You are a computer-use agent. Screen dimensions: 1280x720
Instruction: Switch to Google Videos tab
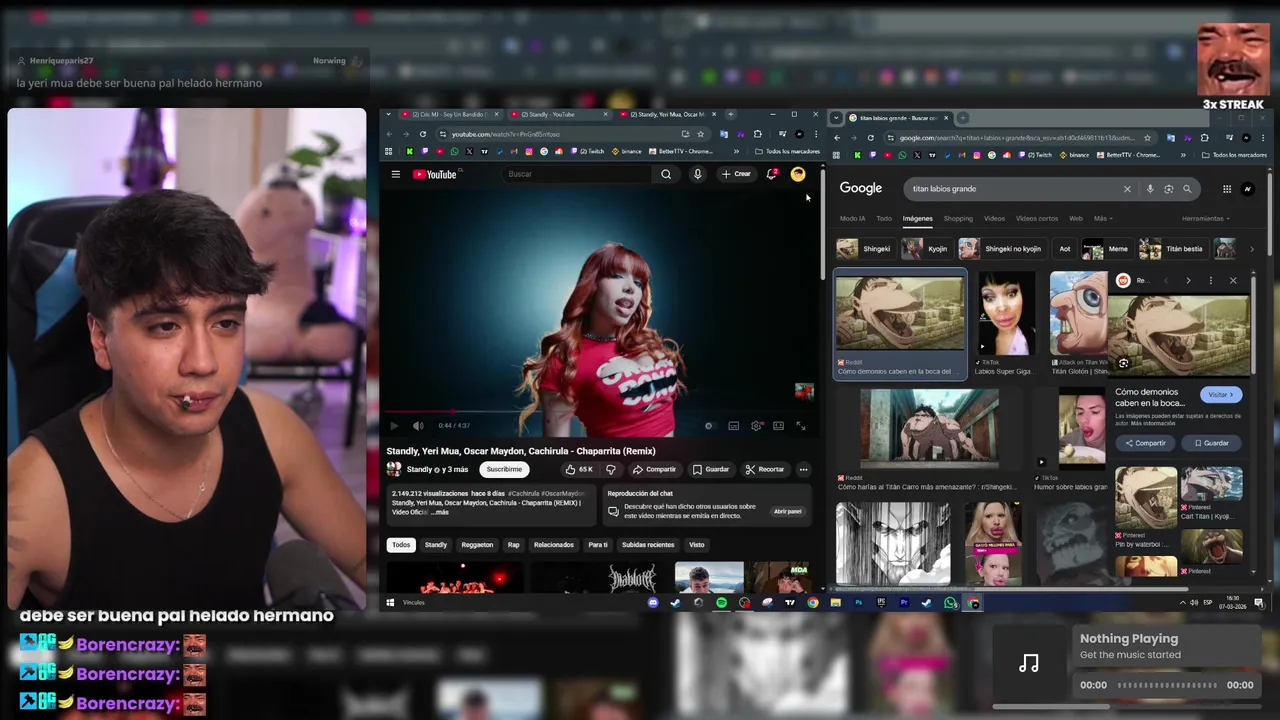tap(994, 218)
